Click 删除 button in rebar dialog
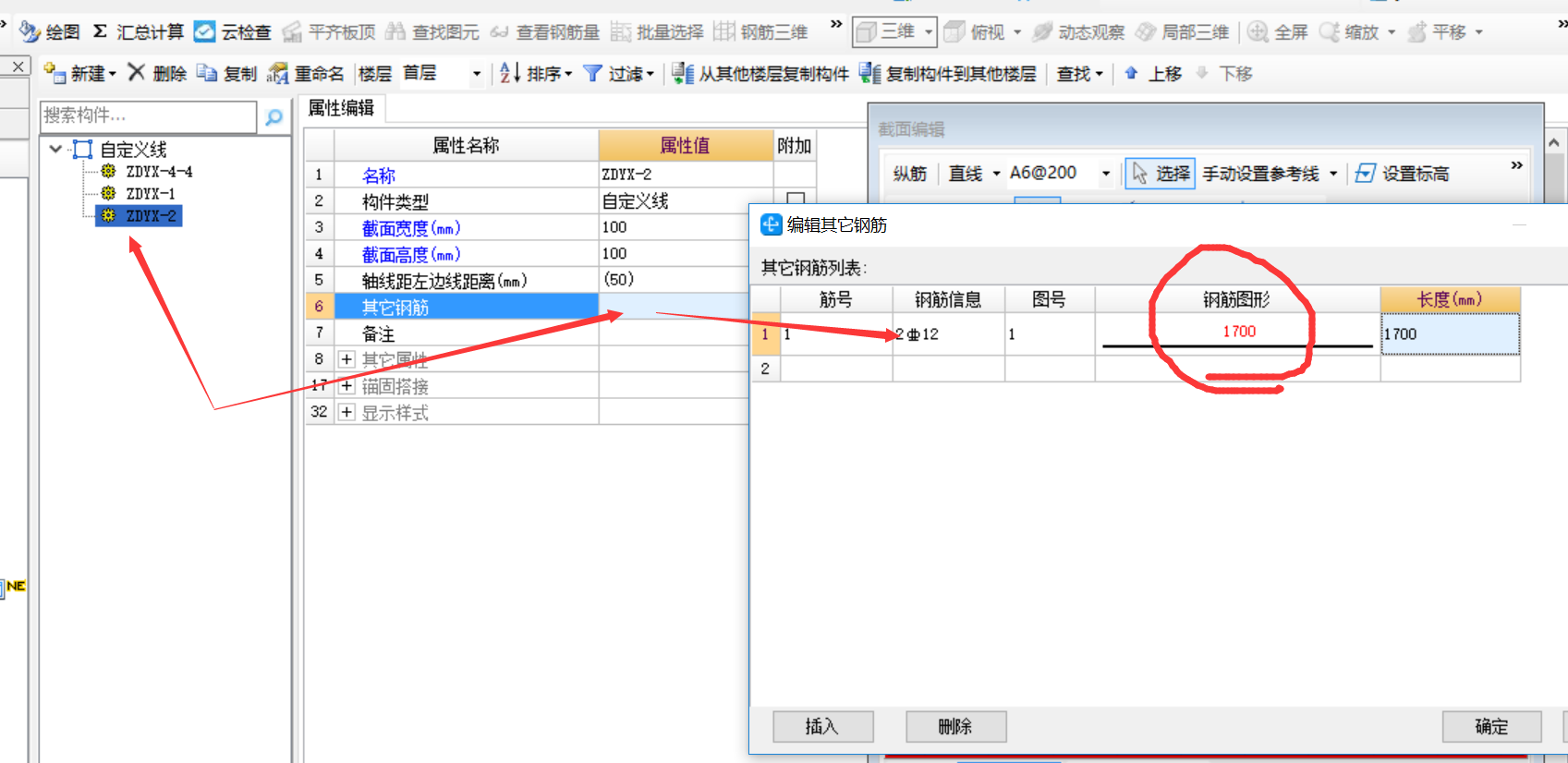Viewport: 1568px width, 763px height. [x=955, y=726]
